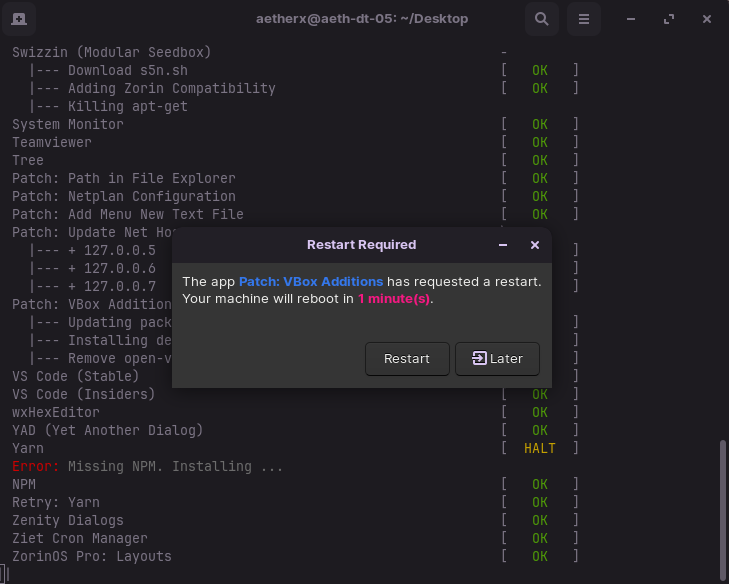Click the "Swizzin (Modular Seedbox)" line
The width and height of the screenshot is (729, 584).
tap(112, 52)
